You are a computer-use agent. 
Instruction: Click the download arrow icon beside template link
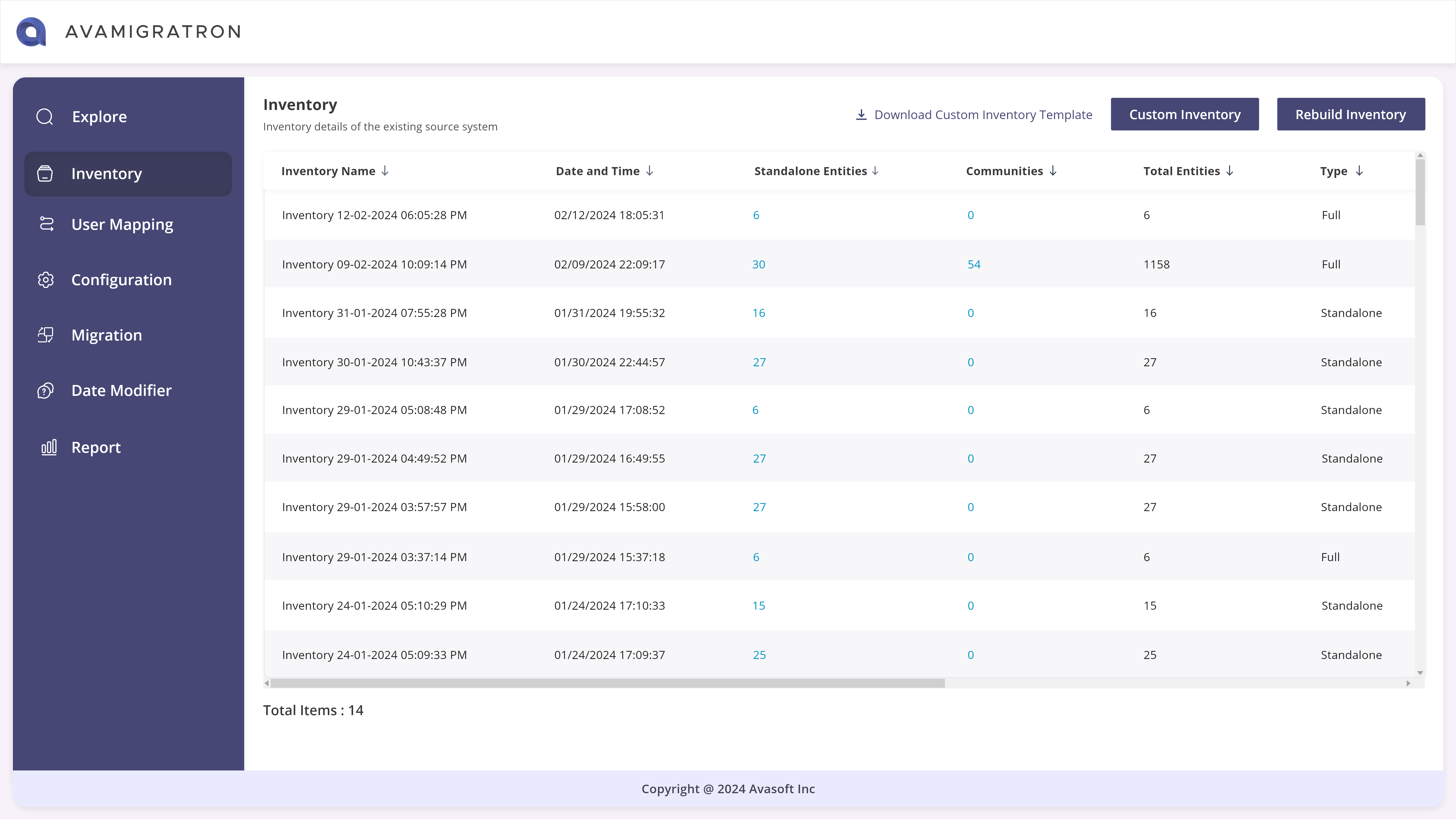point(861,115)
